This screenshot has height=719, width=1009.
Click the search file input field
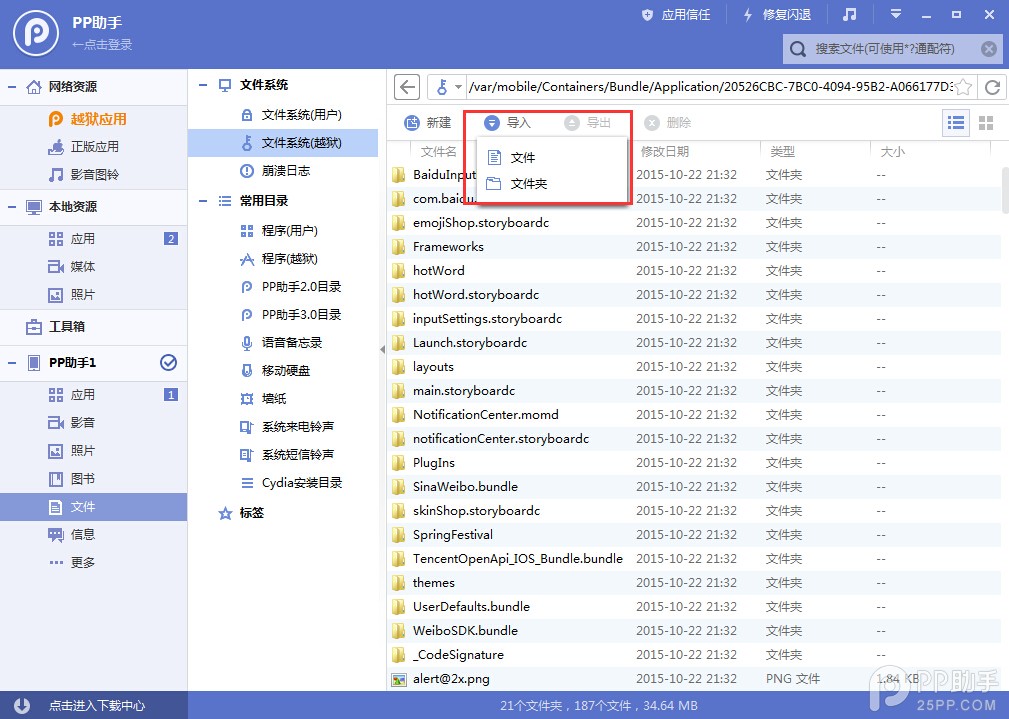[x=893, y=49]
